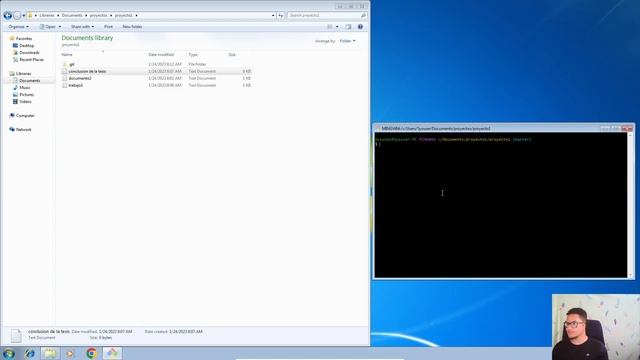The width and height of the screenshot is (640, 360).
Task: Open Explorer help with the question mark
Action: click(360, 27)
